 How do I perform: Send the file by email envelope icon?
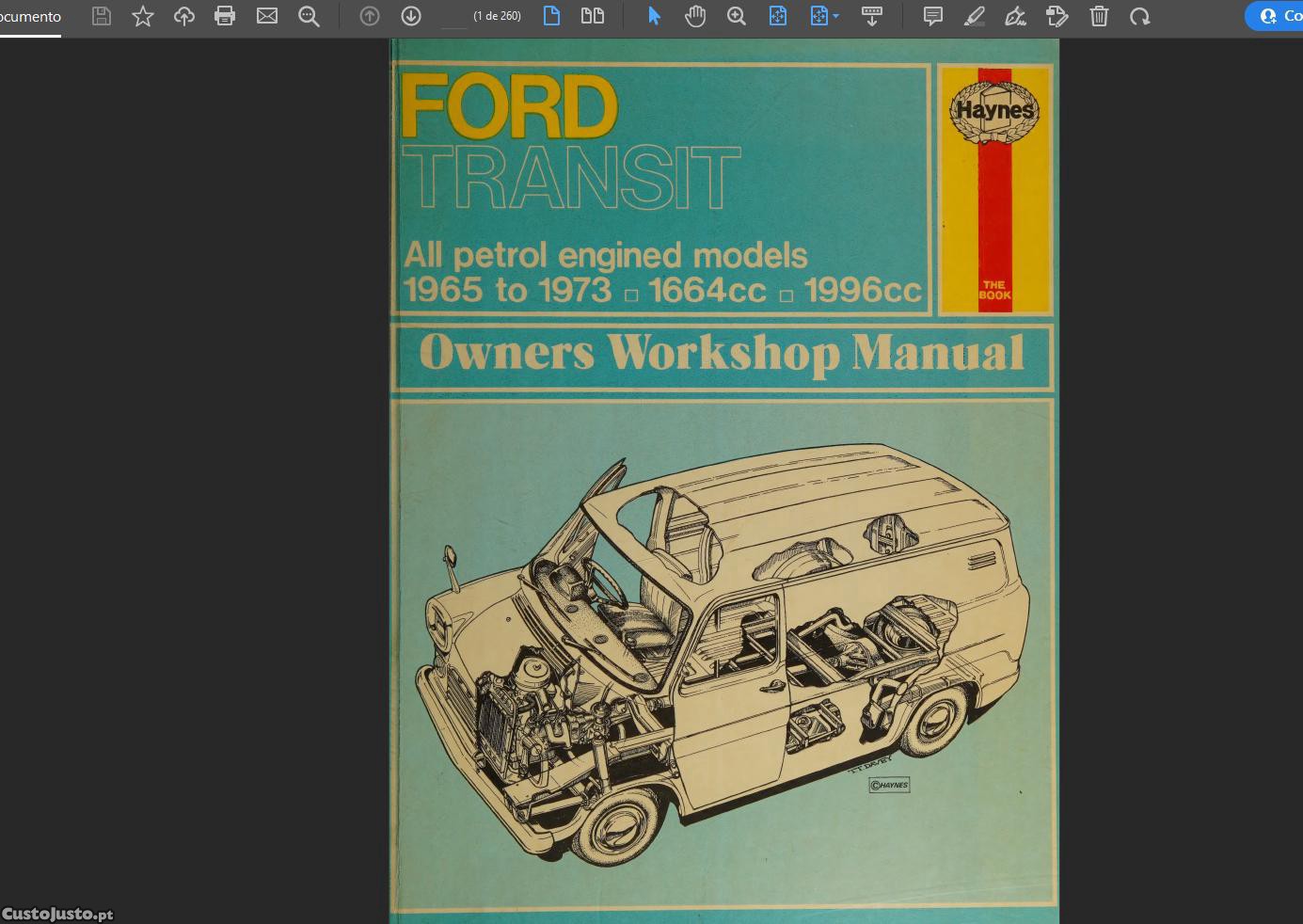click(267, 16)
